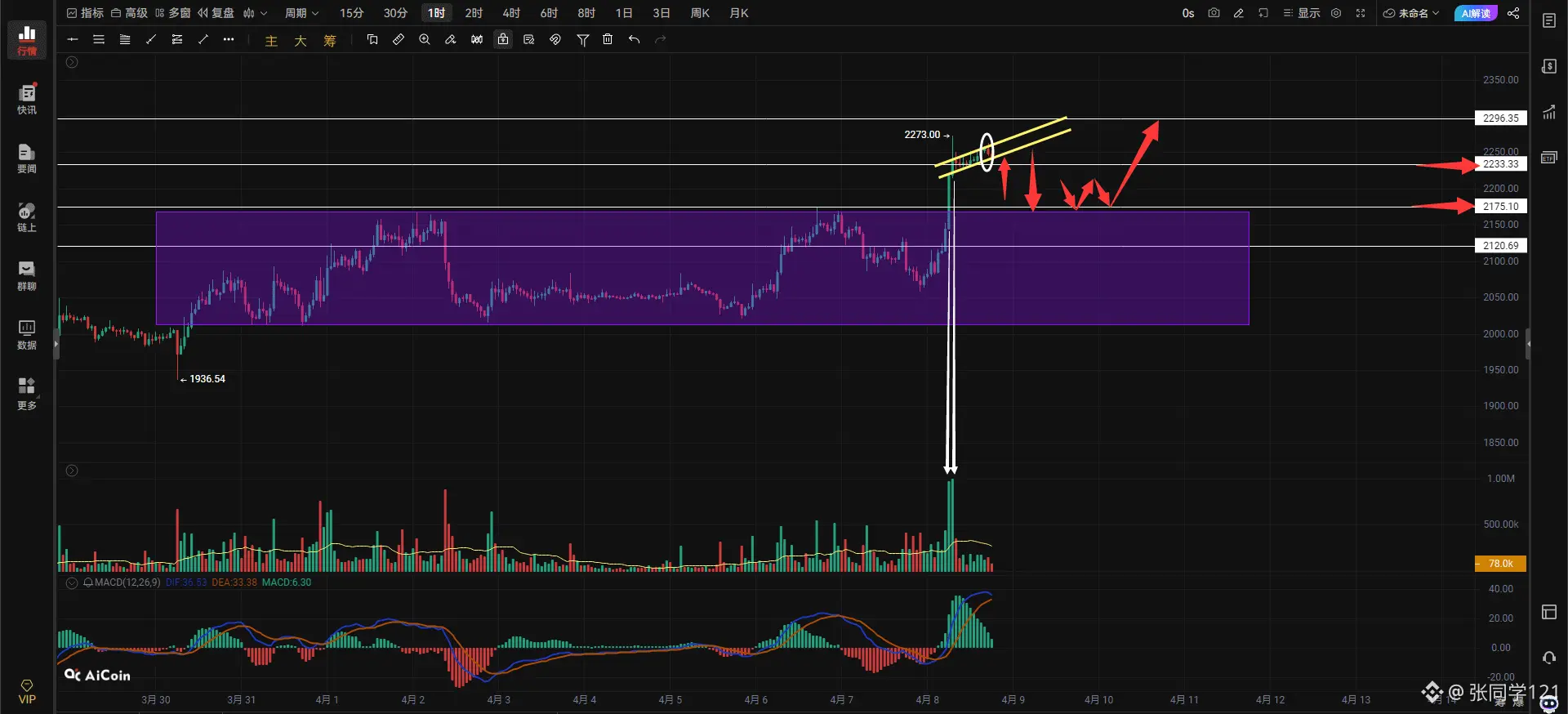This screenshot has width=1568, height=714.
Task: Switch to the 1日 timeframe
Action: 624,13
